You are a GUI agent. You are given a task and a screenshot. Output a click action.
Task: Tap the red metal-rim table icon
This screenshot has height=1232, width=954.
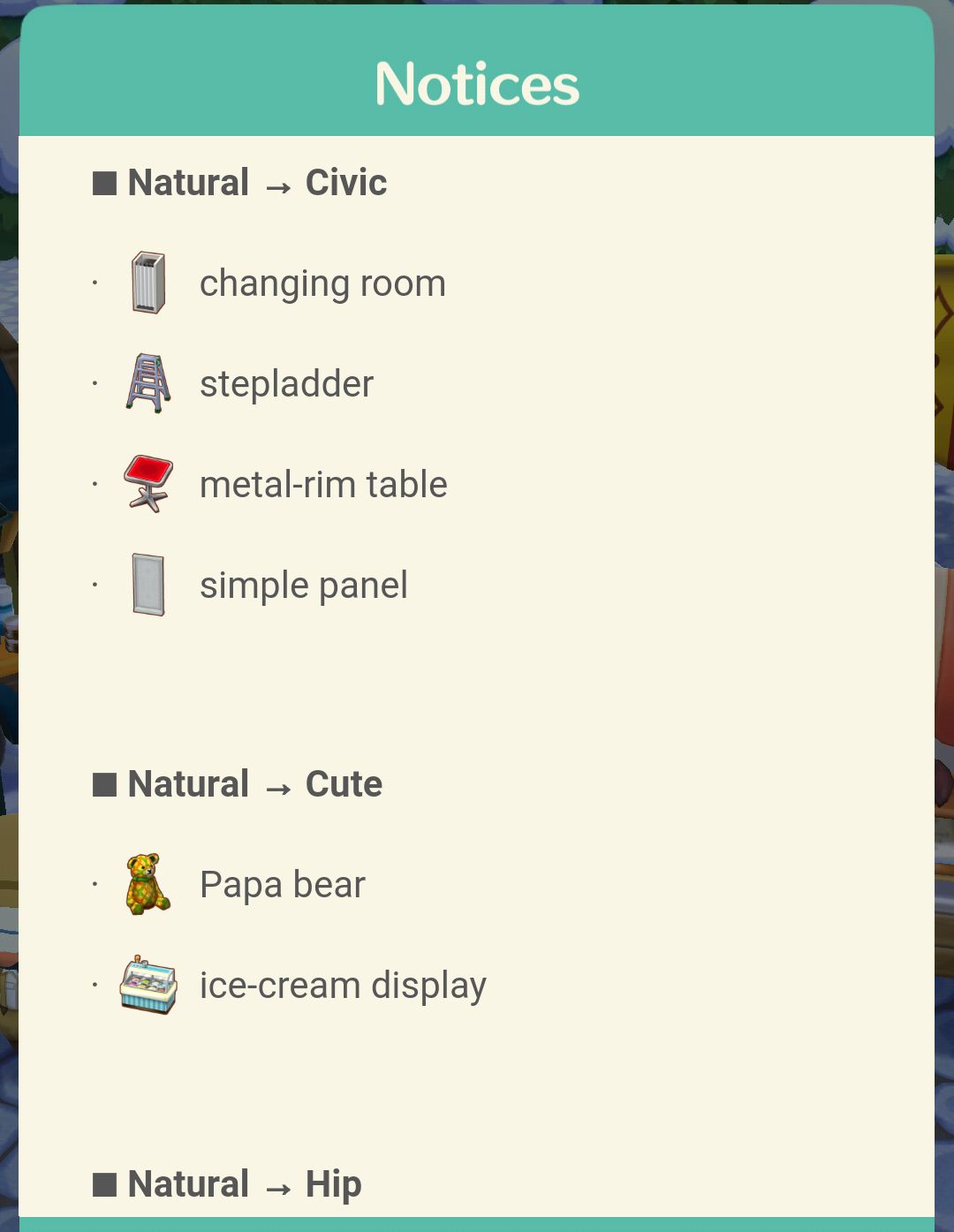click(x=148, y=484)
